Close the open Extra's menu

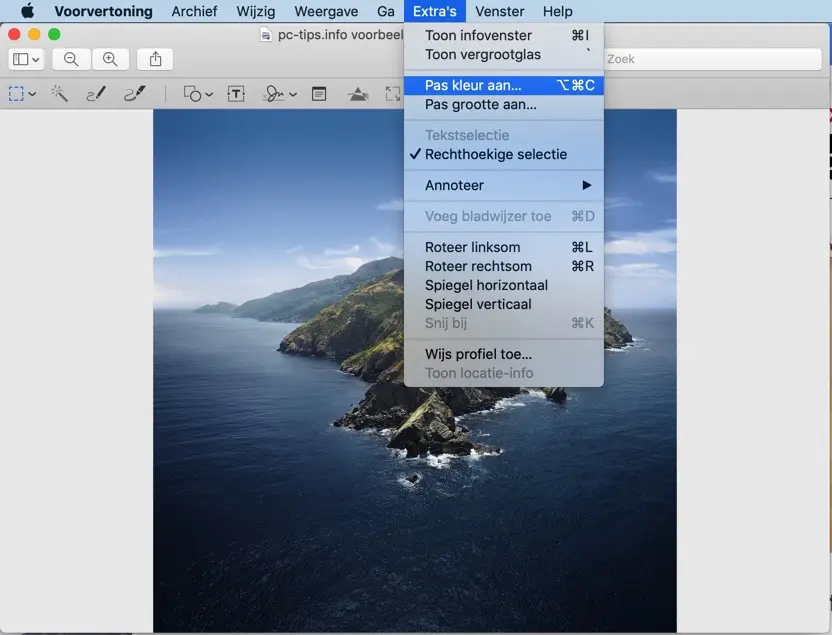click(435, 11)
